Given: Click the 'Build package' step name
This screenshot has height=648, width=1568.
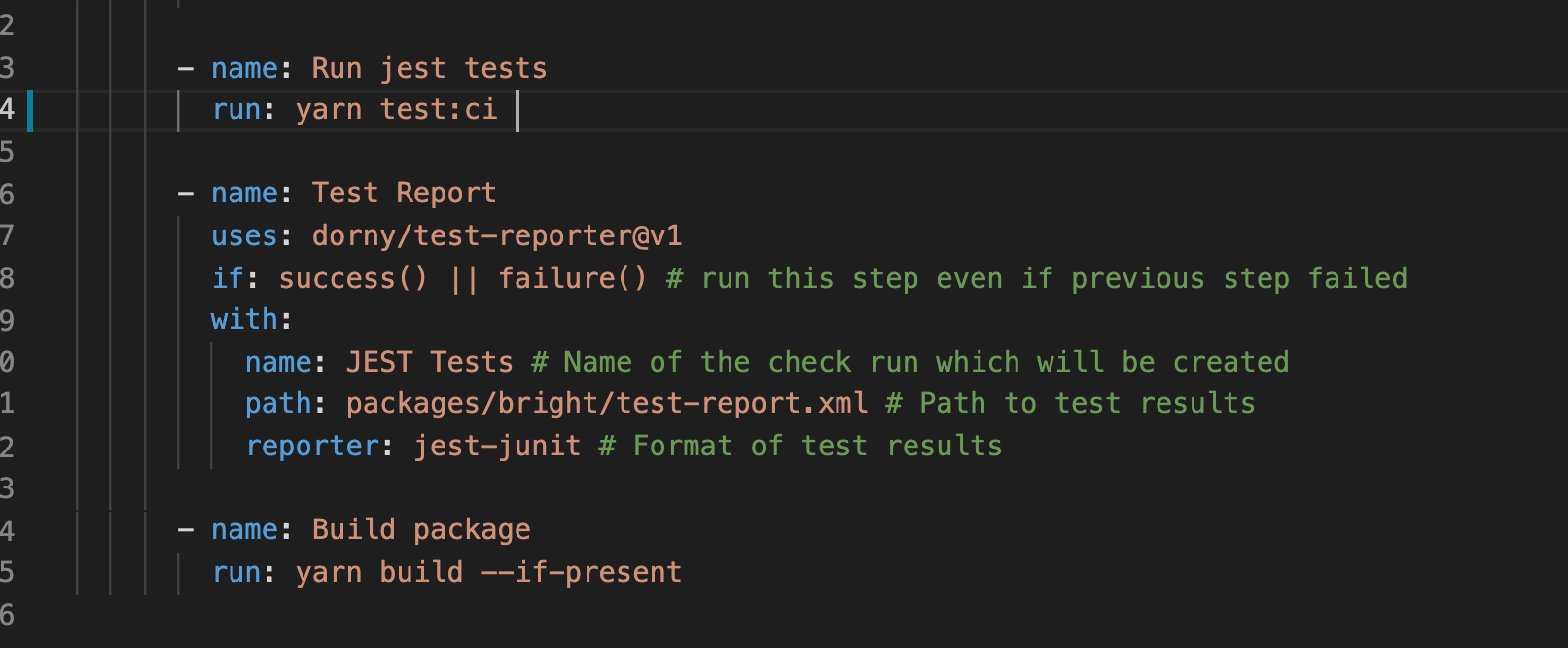Looking at the screenshot, I should pos(421,529).
